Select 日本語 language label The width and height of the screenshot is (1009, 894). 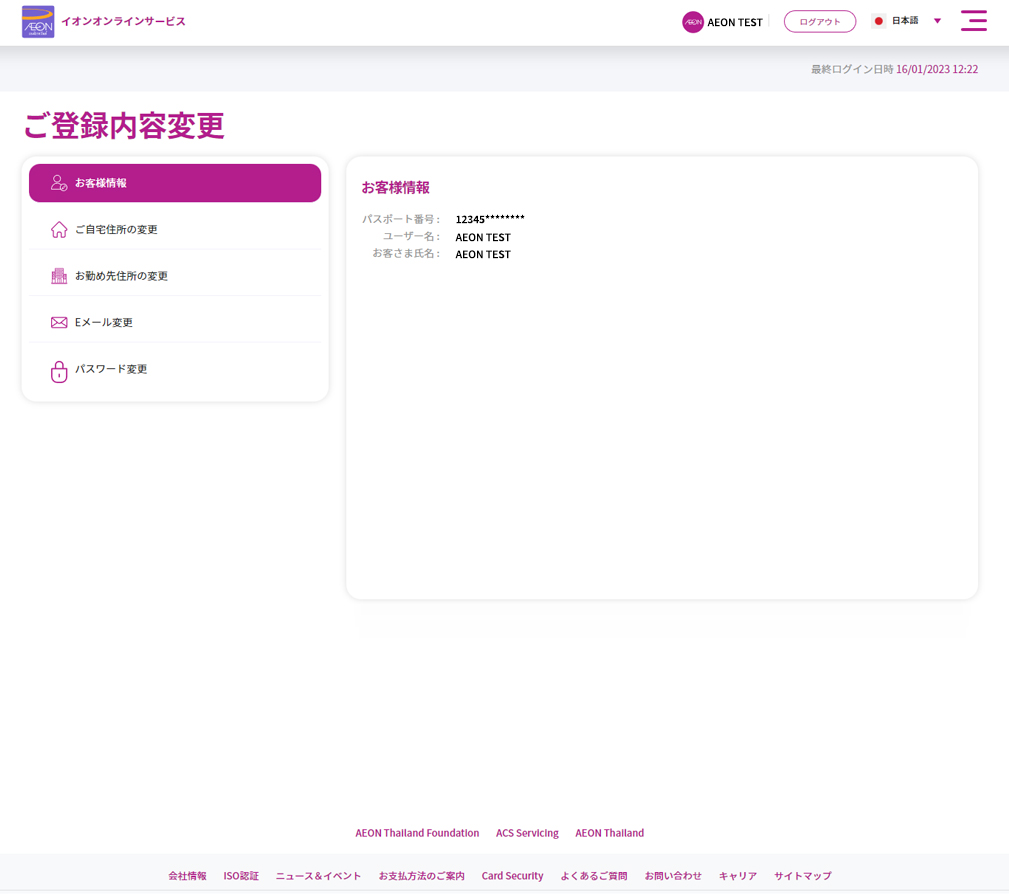tap(905, 21)
